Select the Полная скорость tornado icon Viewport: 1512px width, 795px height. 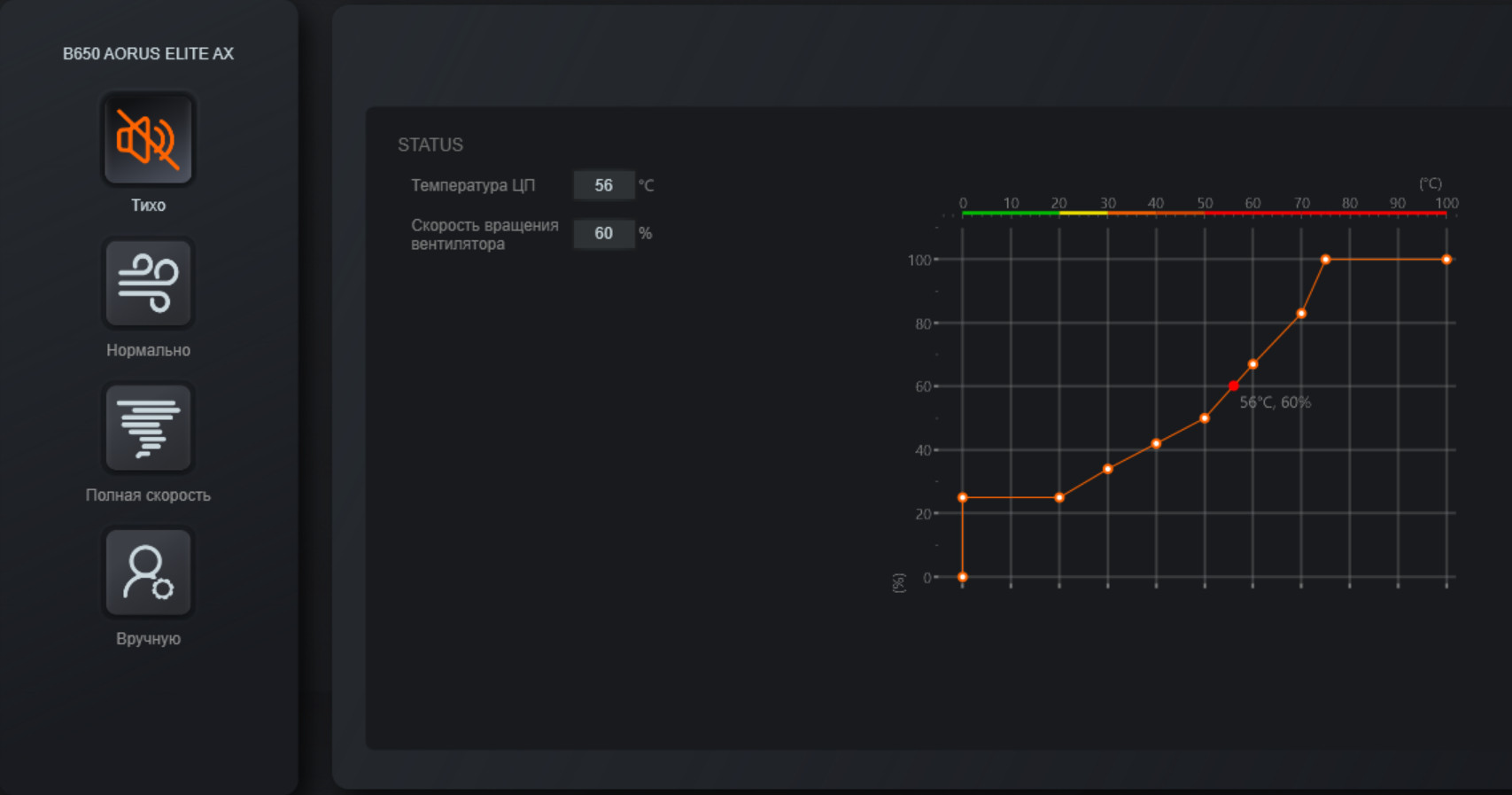click(148, 429)
